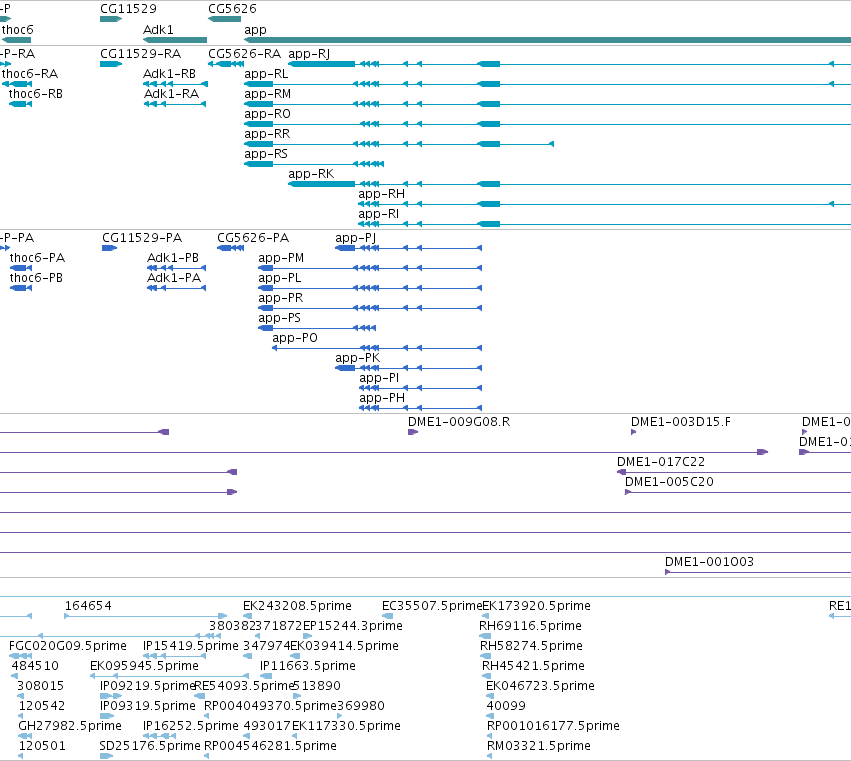
Task: Click EST EK117330.5prime
Action: point(346,726)
